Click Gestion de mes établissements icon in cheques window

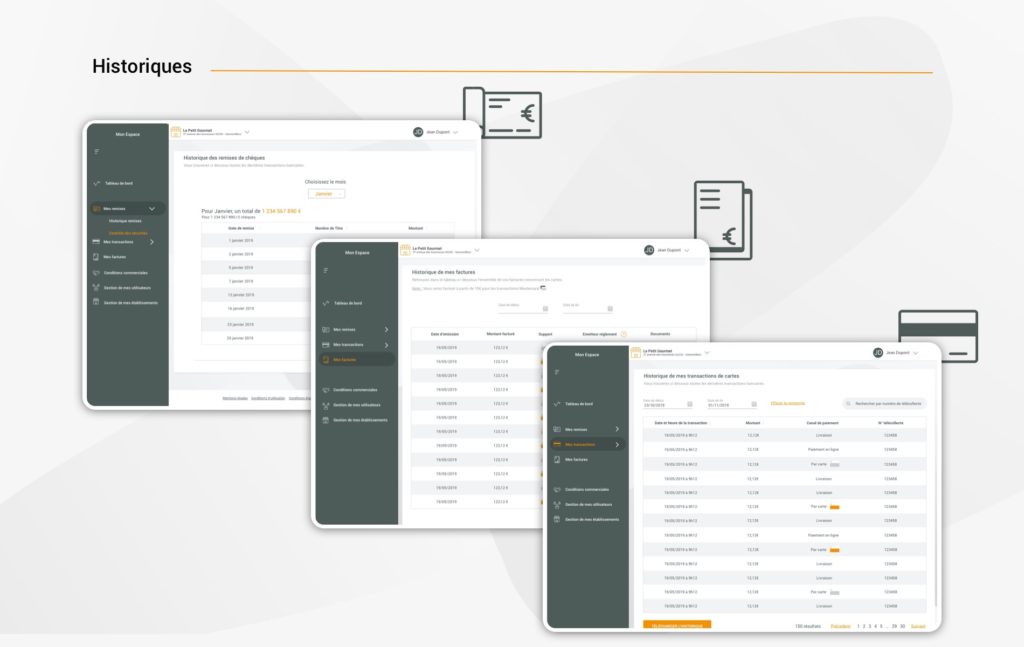(x=97, y=302)
